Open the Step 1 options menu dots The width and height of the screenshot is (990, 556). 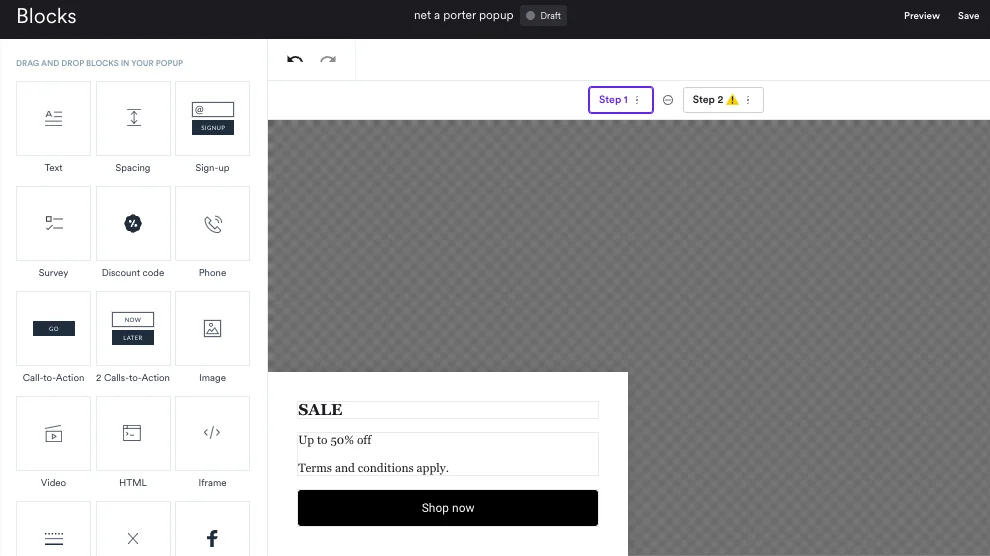pyautogui.click(x=637, y=100)
